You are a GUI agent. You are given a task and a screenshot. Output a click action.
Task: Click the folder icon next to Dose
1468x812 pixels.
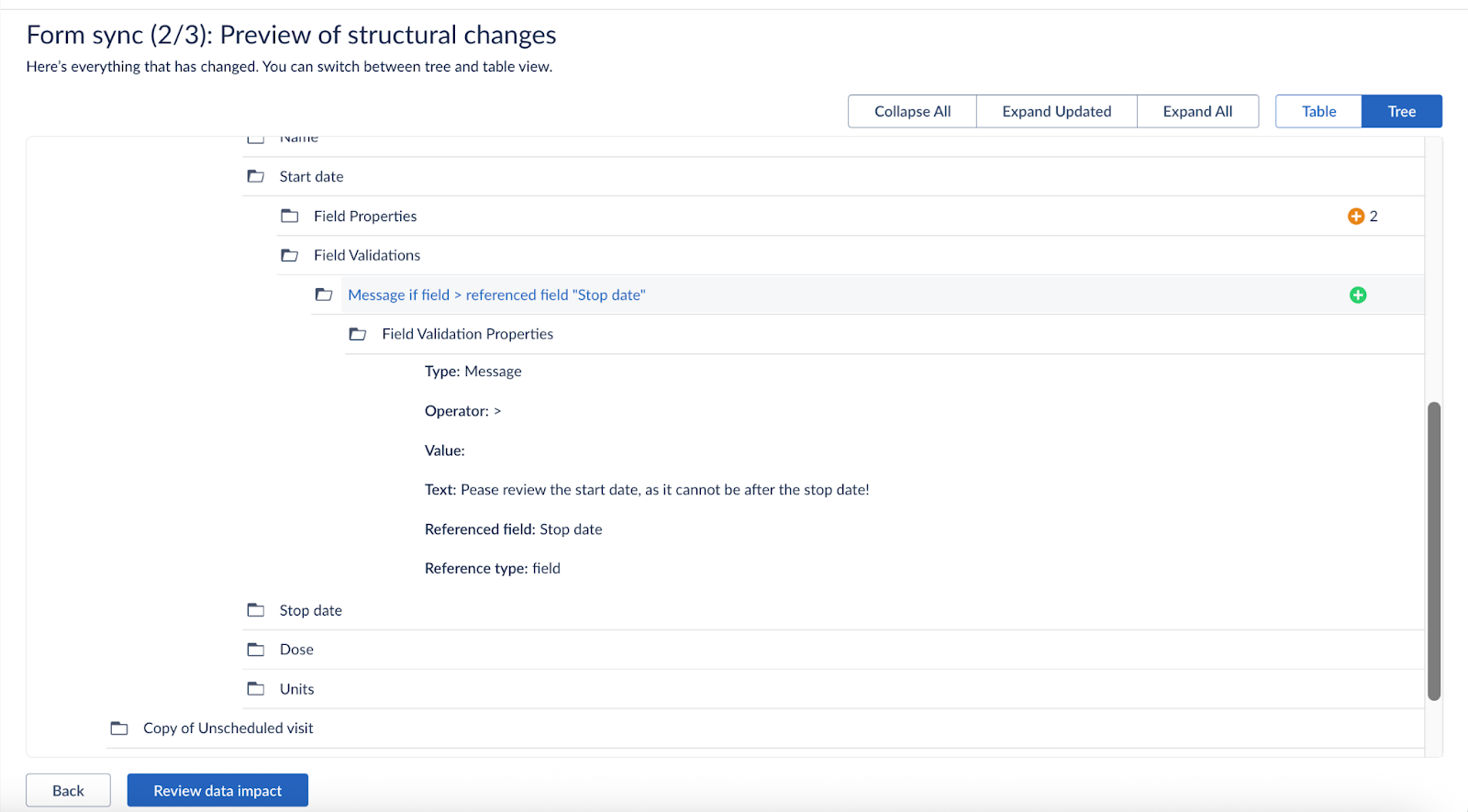(x=256, y=650)
